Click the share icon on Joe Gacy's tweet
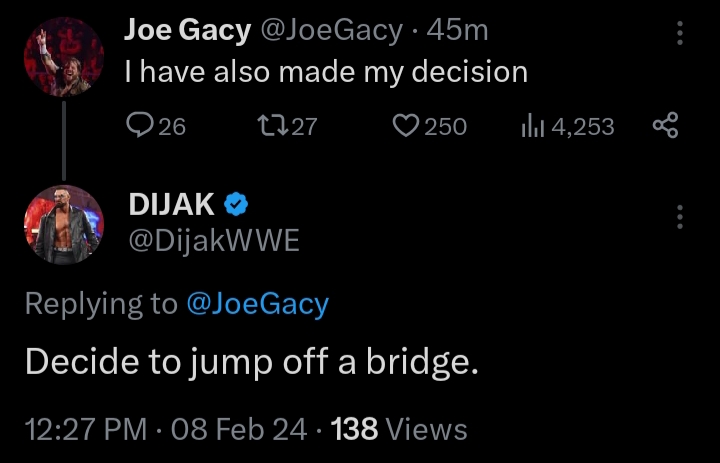This screenshot has height=463, width=720. pos(665,125)
